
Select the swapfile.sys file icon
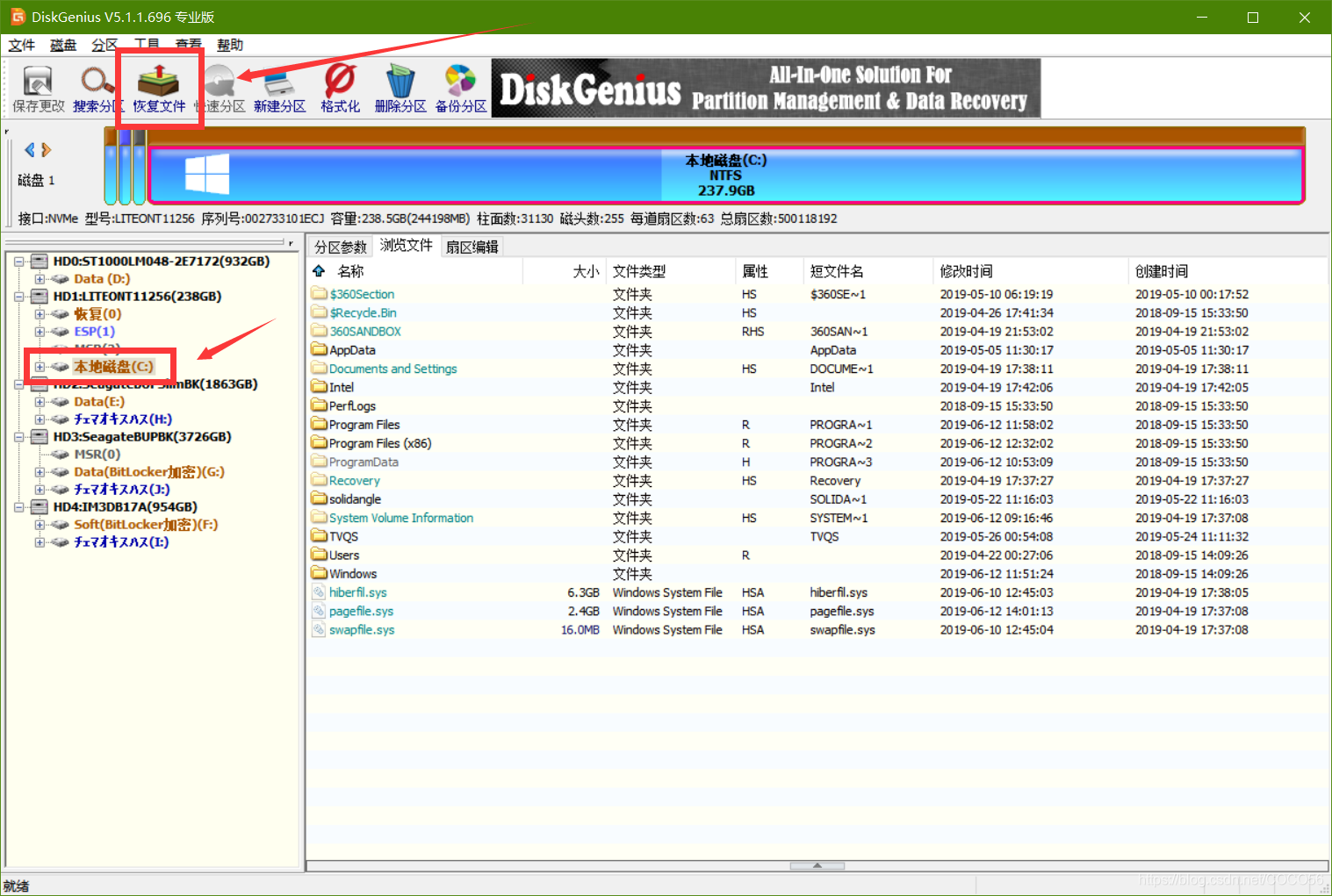319,629
